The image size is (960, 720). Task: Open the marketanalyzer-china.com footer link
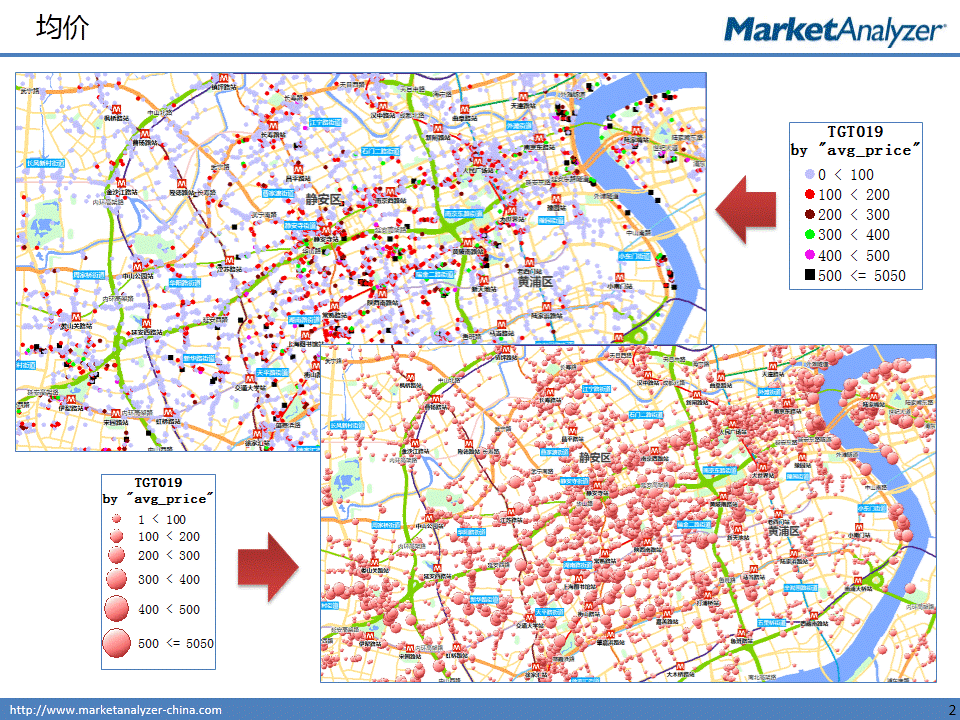click(x=116, y=710)
